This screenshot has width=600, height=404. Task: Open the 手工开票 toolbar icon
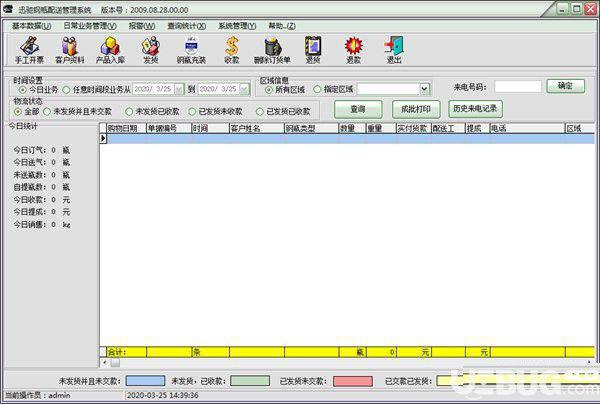click(29, 50)
